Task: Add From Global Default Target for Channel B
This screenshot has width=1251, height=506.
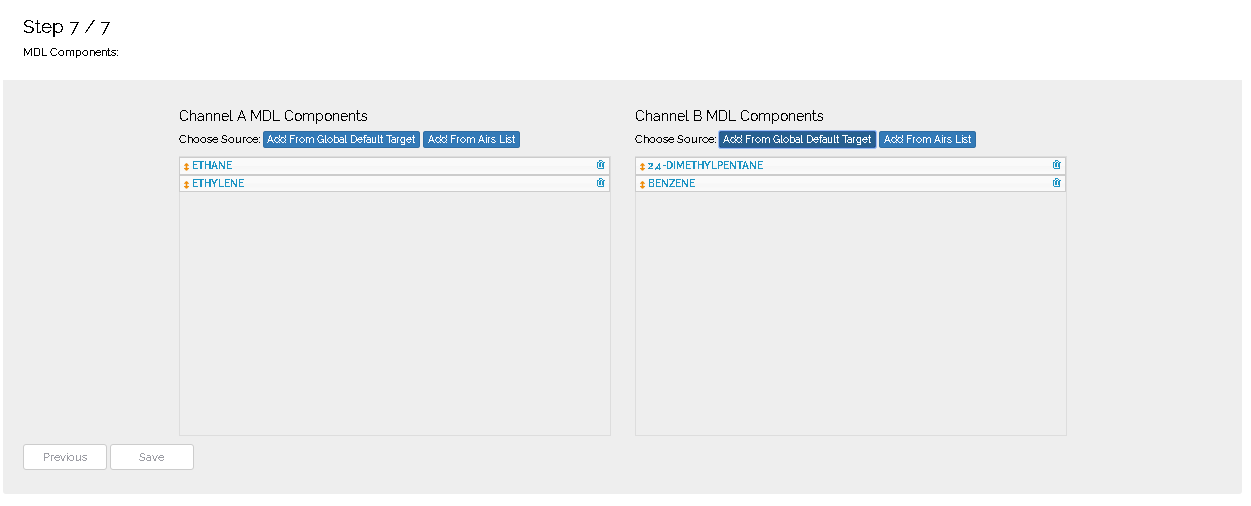Action: coord(797,139)
